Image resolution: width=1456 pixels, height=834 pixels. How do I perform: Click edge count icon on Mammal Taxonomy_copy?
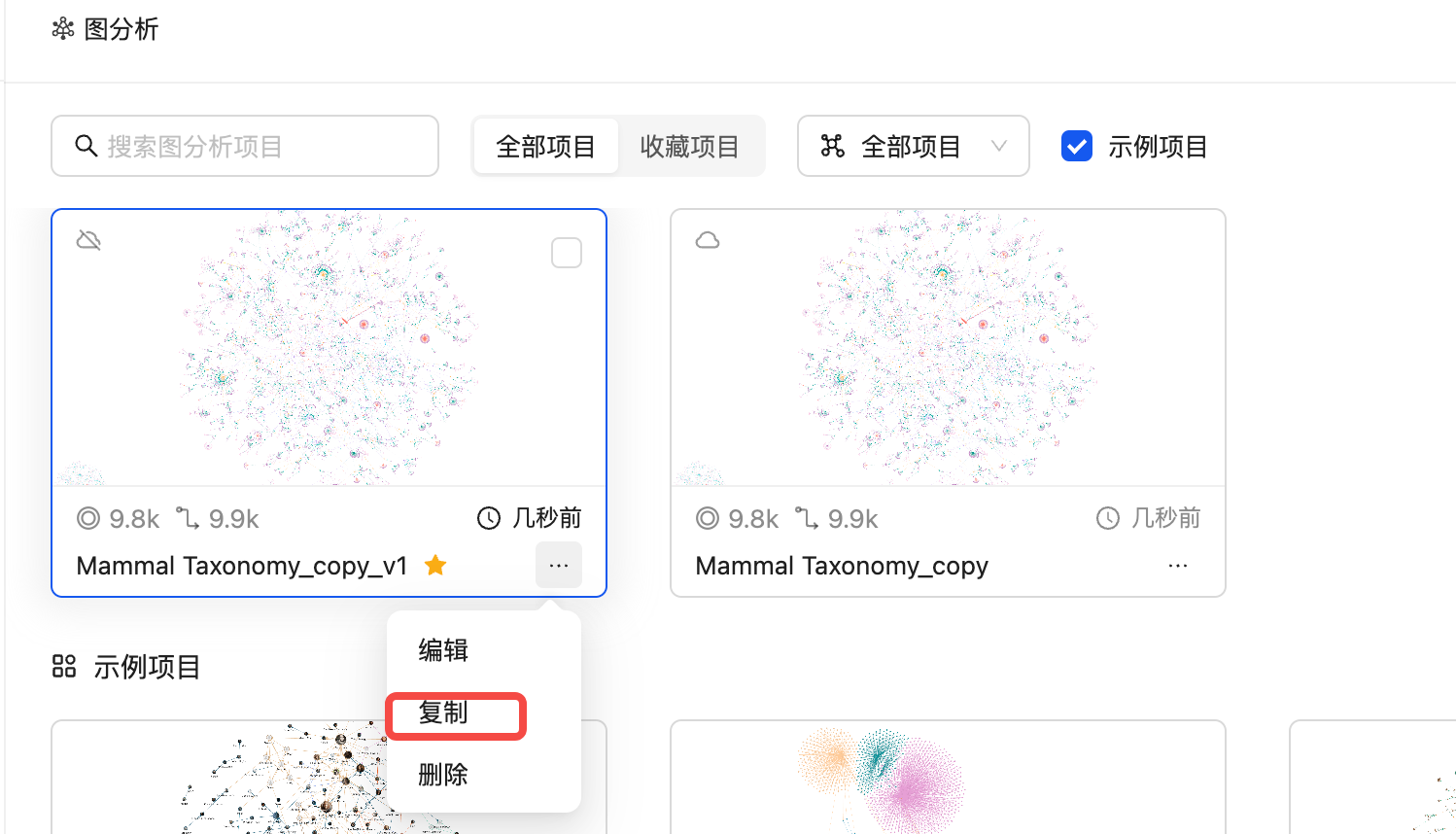pyautogui.click(x=807, y=518)
